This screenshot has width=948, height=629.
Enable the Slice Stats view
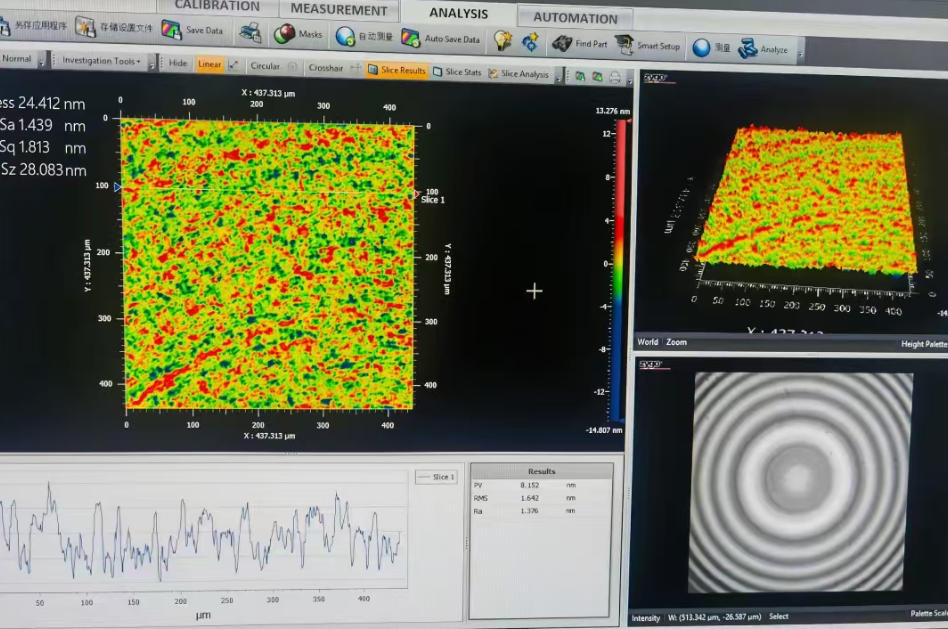457,72
